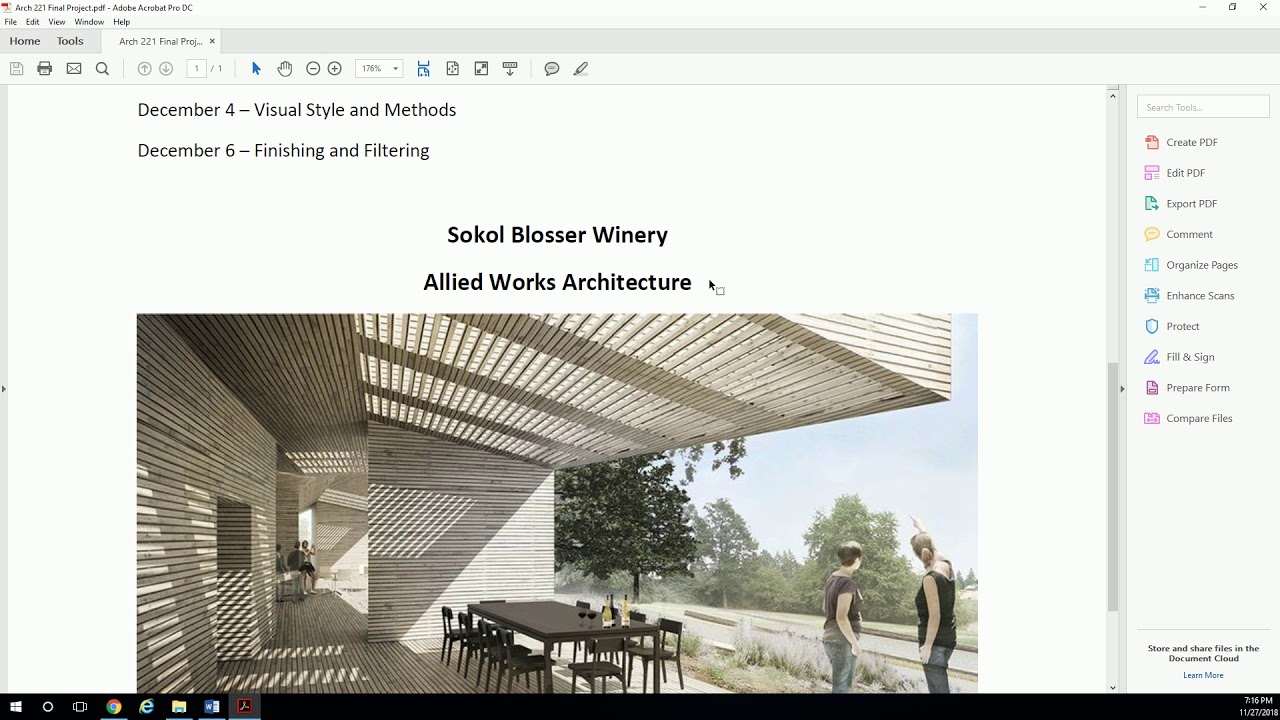Open the File menu
This screenshot has width=1280, height=720.
tap(11, 22)
